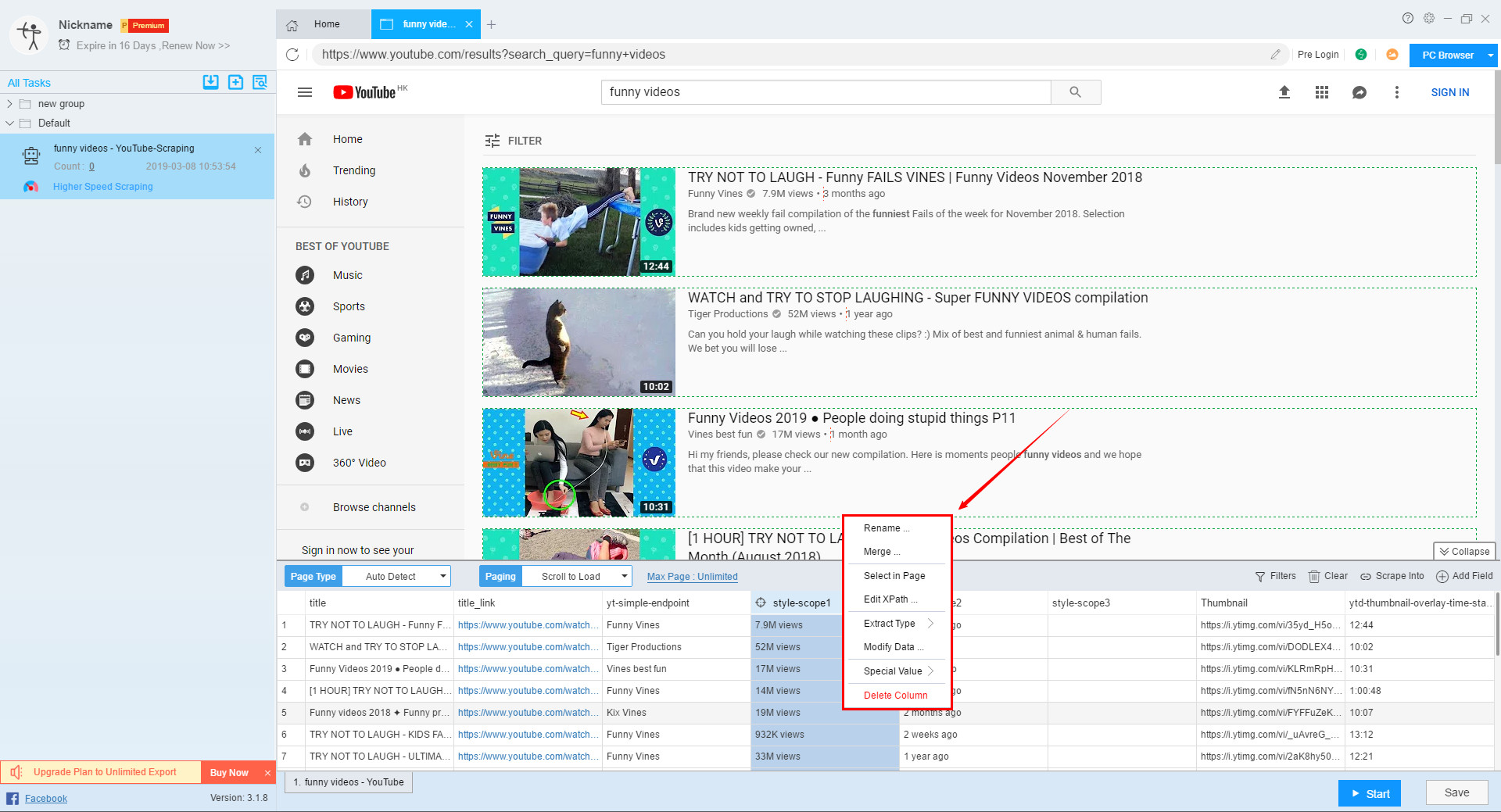The image size is (1501, 812).
Task: Click the edit URL pencil icon
Action: pos(1275,55)
